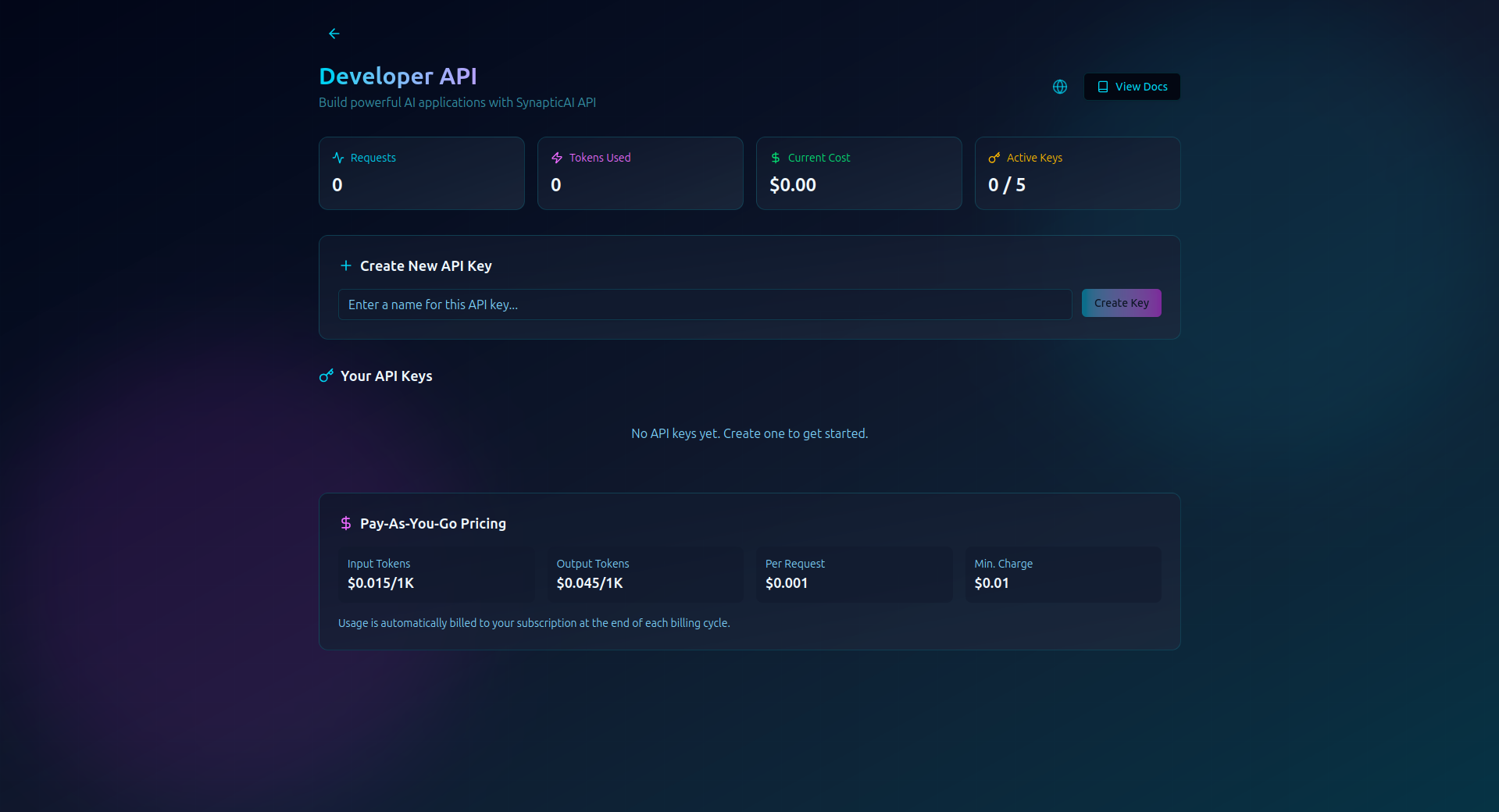Click the key icon next to Your API Keys
1499x812 pixels.
tap(326, 376)
